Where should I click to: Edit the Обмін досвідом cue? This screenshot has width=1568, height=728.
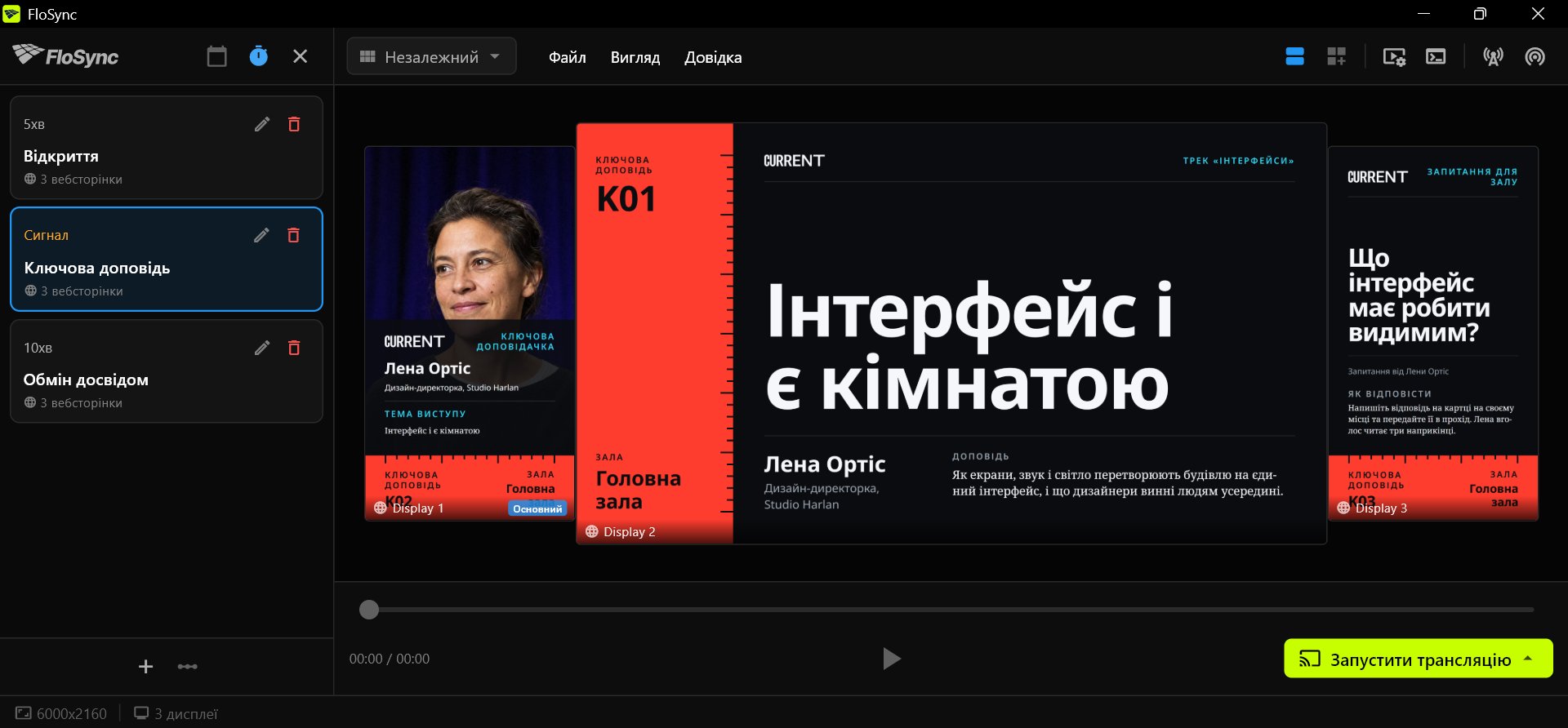[261, 348]
